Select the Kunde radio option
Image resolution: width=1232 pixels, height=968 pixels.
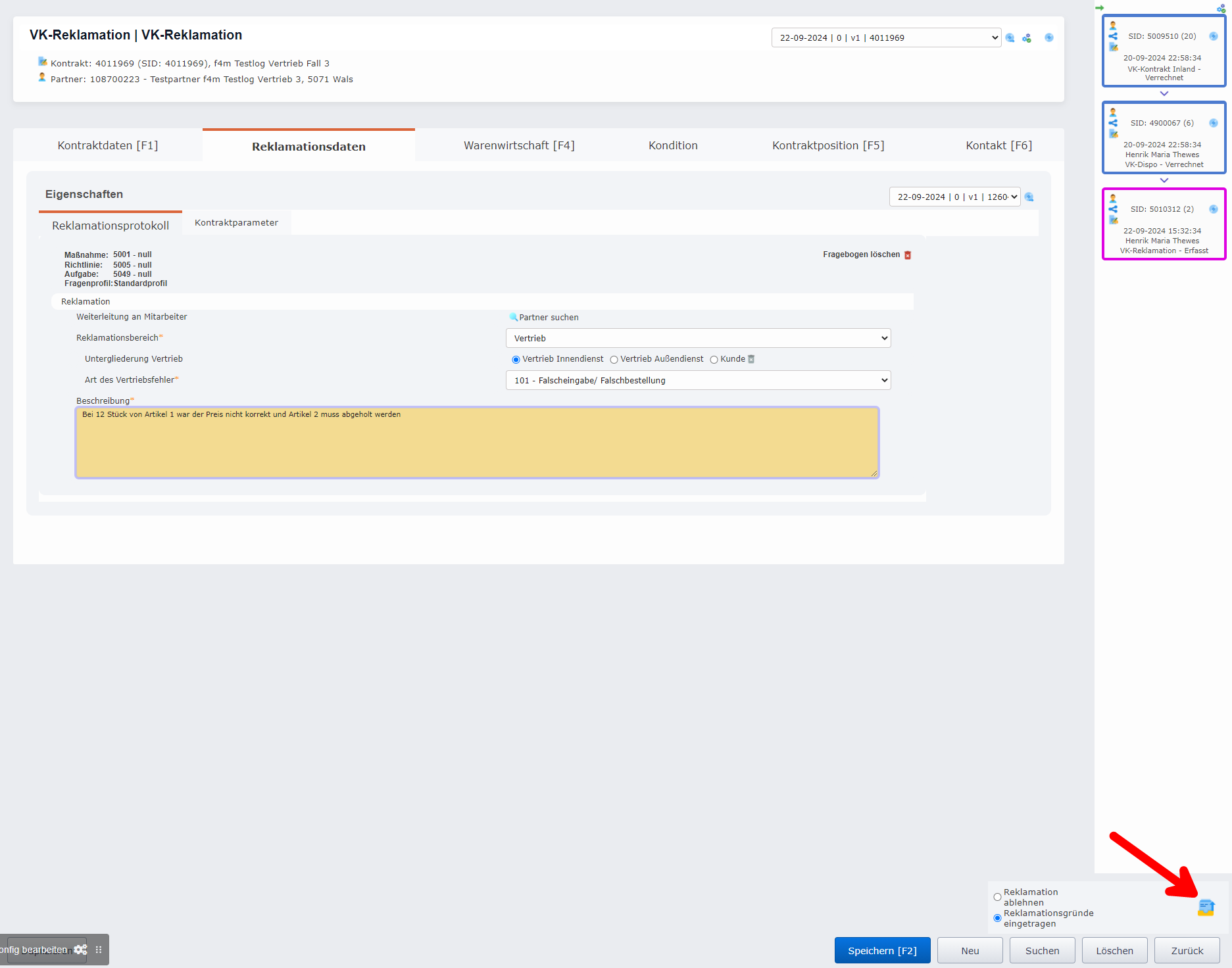pyautogui.click(x=714, y=360)
